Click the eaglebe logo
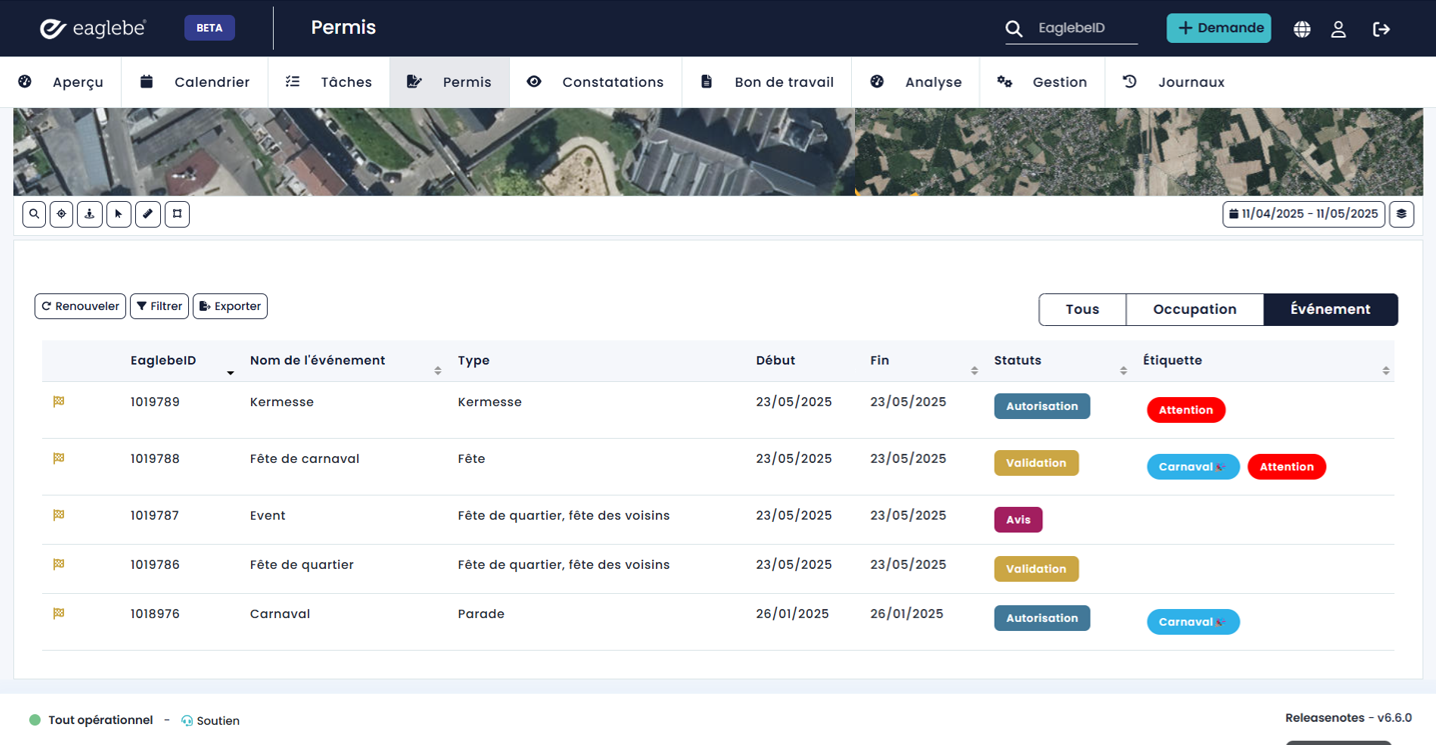This screenshot has width=1436, height=745. [x=93, y=28]
